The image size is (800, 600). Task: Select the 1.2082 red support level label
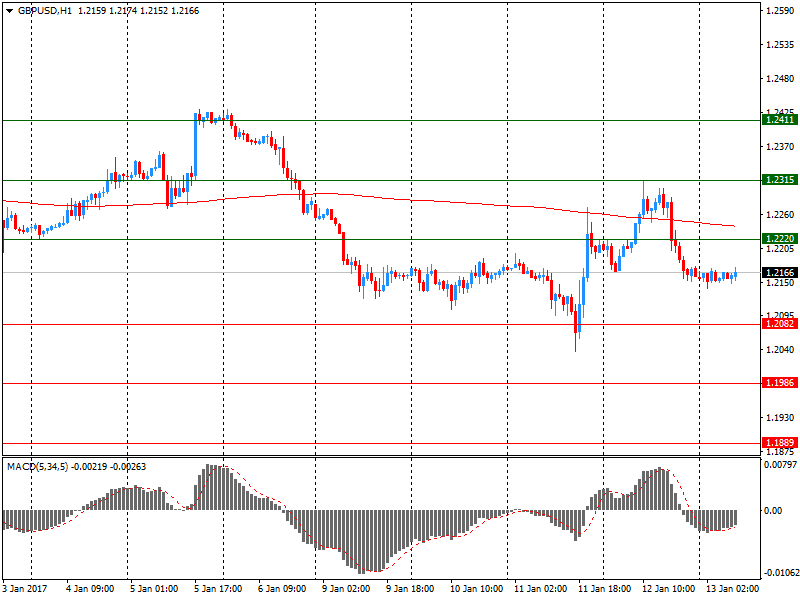[780, 324]
